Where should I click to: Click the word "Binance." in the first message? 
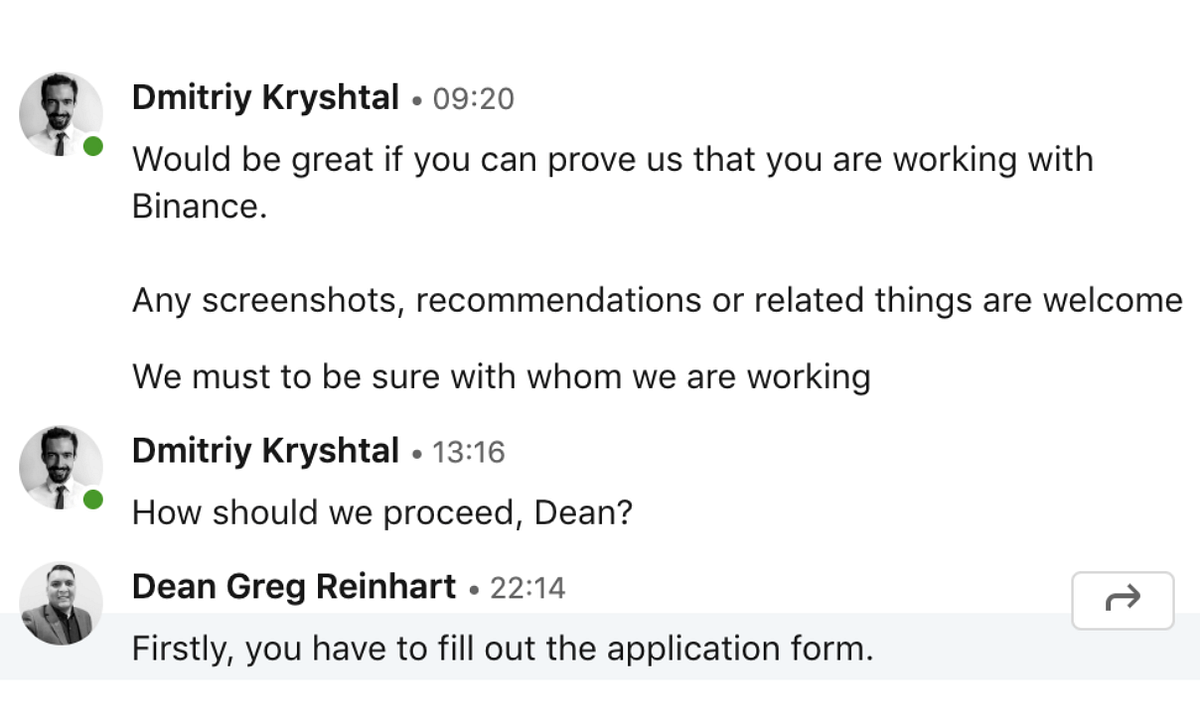point(200,207)
